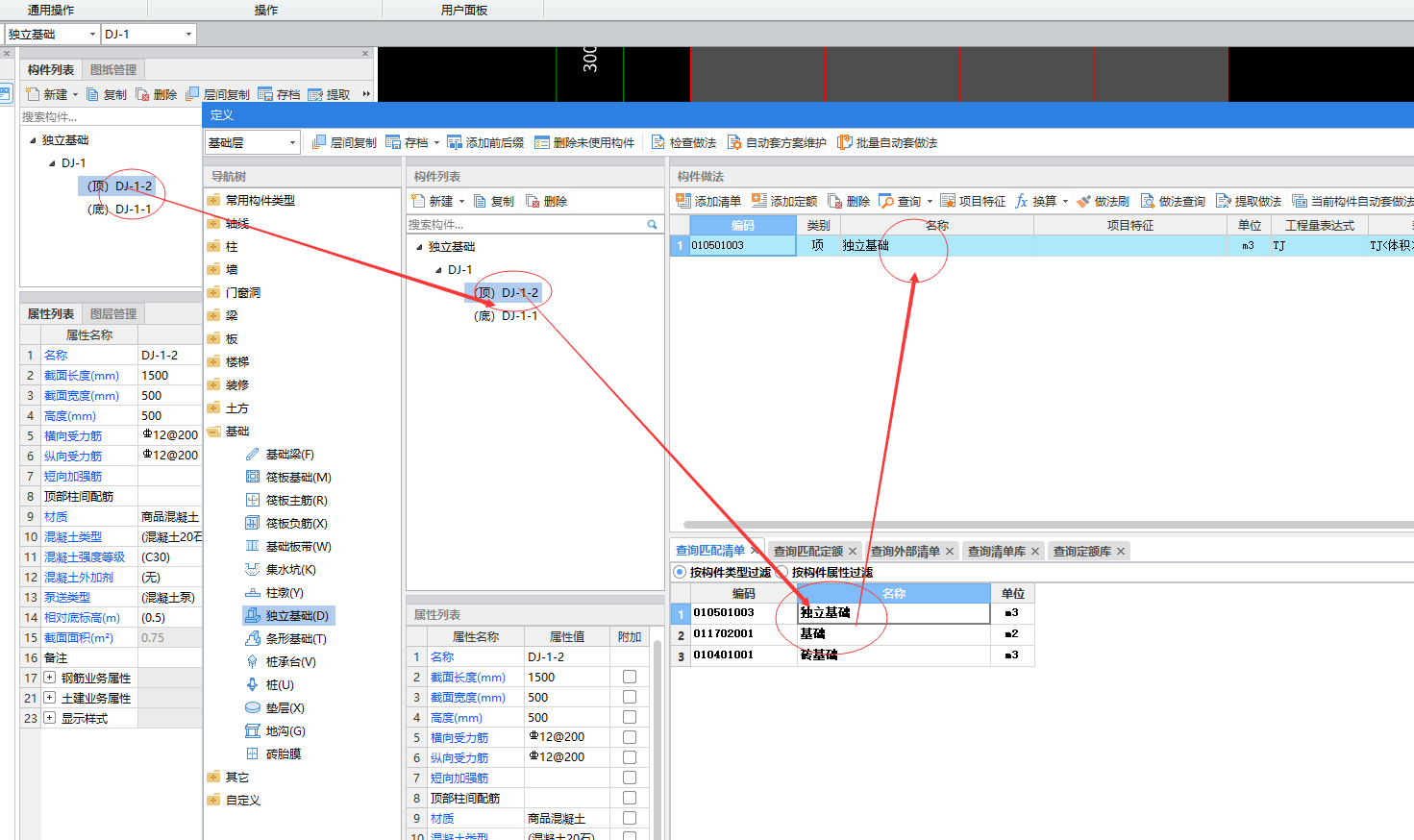Tick 附加 checkbox for 横向受力筋 row

(x=630, y=737)
